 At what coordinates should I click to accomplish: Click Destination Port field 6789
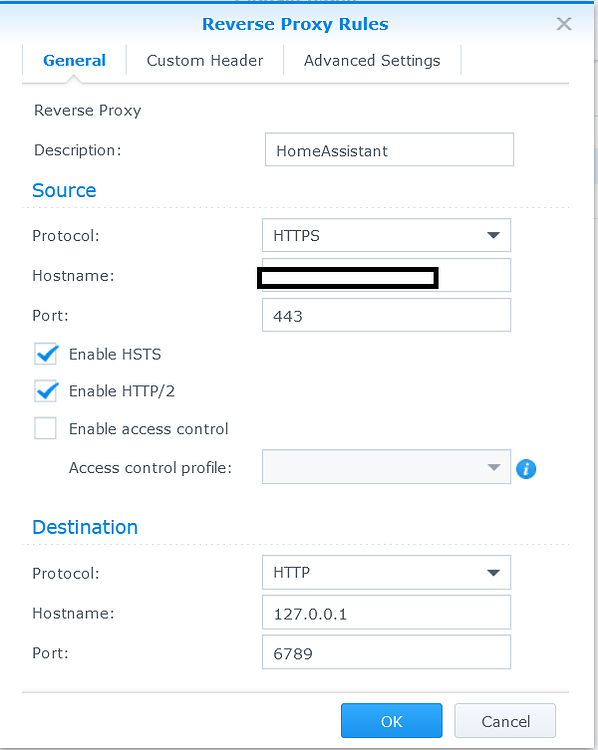coord(386,652)
